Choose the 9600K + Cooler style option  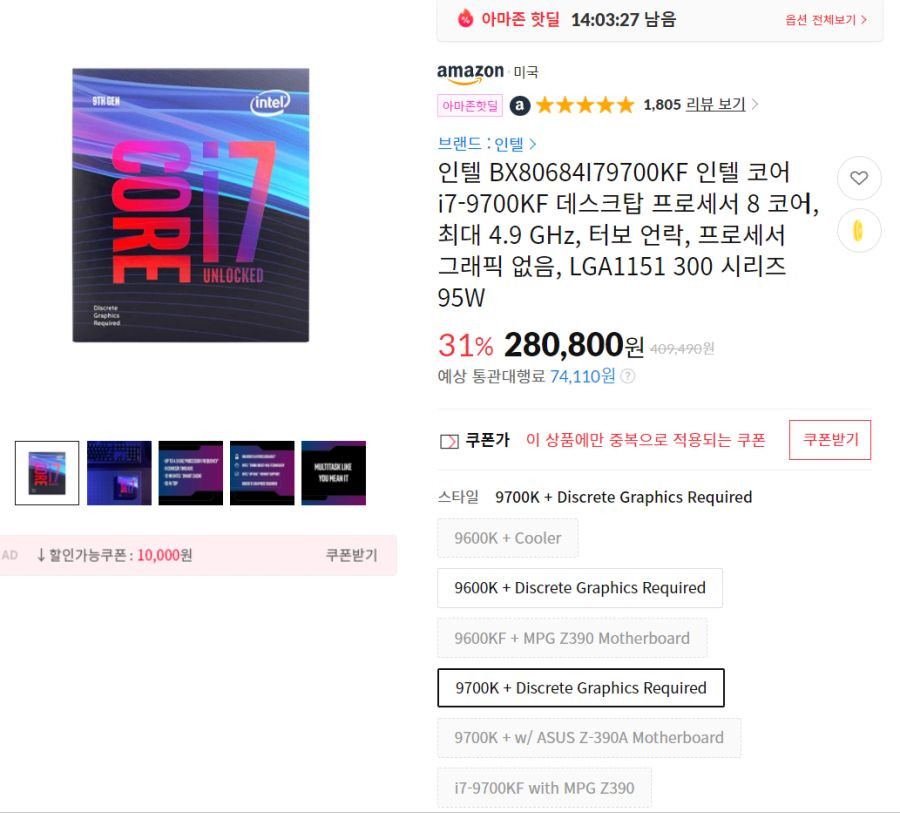pos(507,538)
